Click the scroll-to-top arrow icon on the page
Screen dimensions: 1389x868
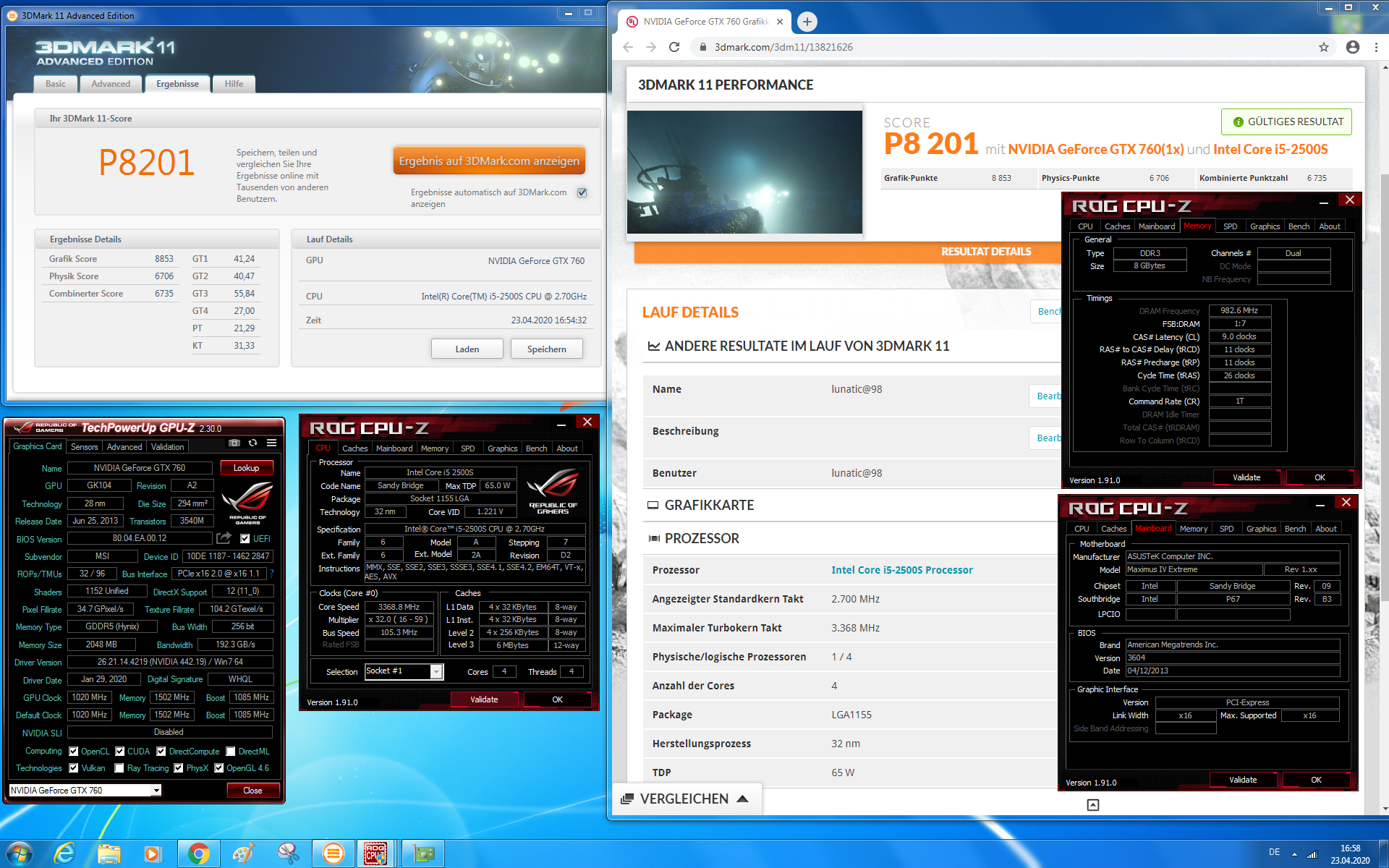[1093, 805]
